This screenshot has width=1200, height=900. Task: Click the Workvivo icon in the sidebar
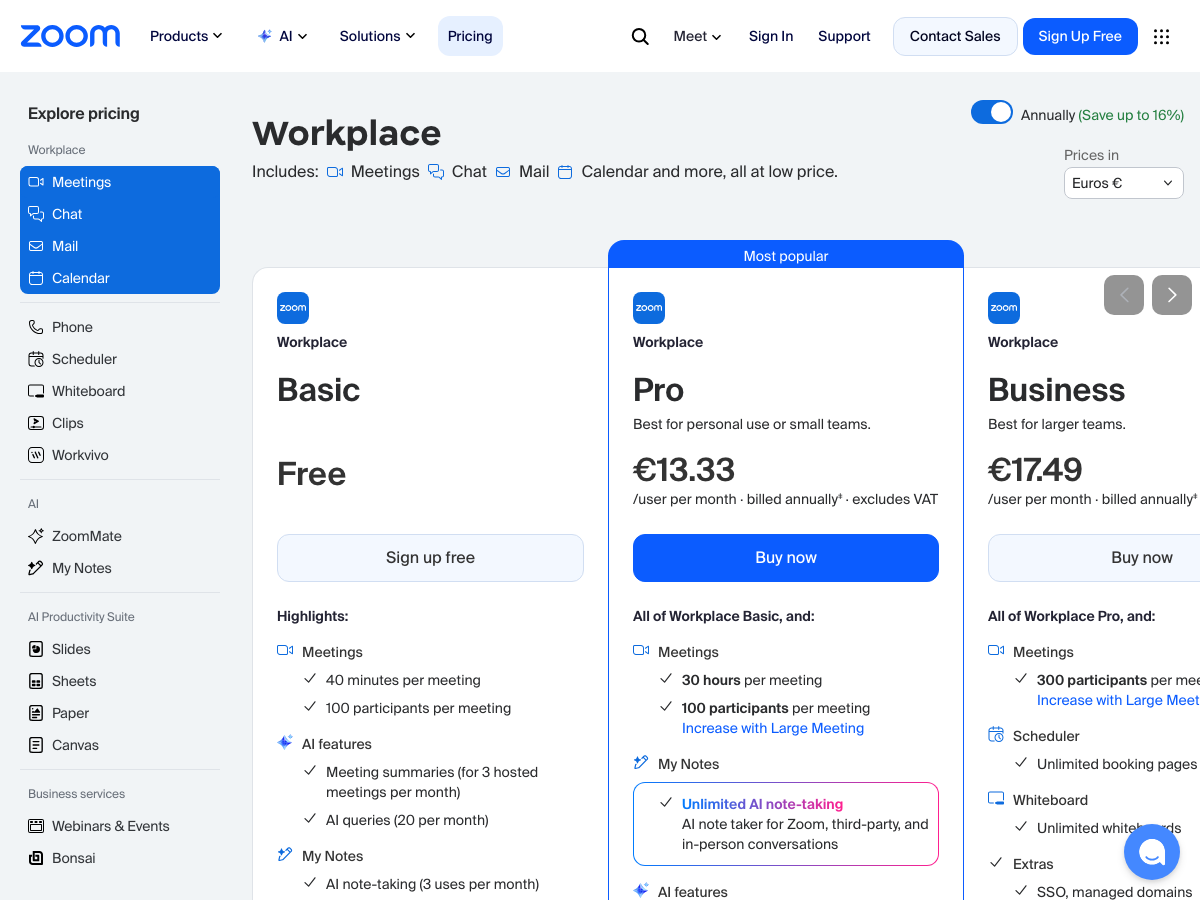coord(36,455)
